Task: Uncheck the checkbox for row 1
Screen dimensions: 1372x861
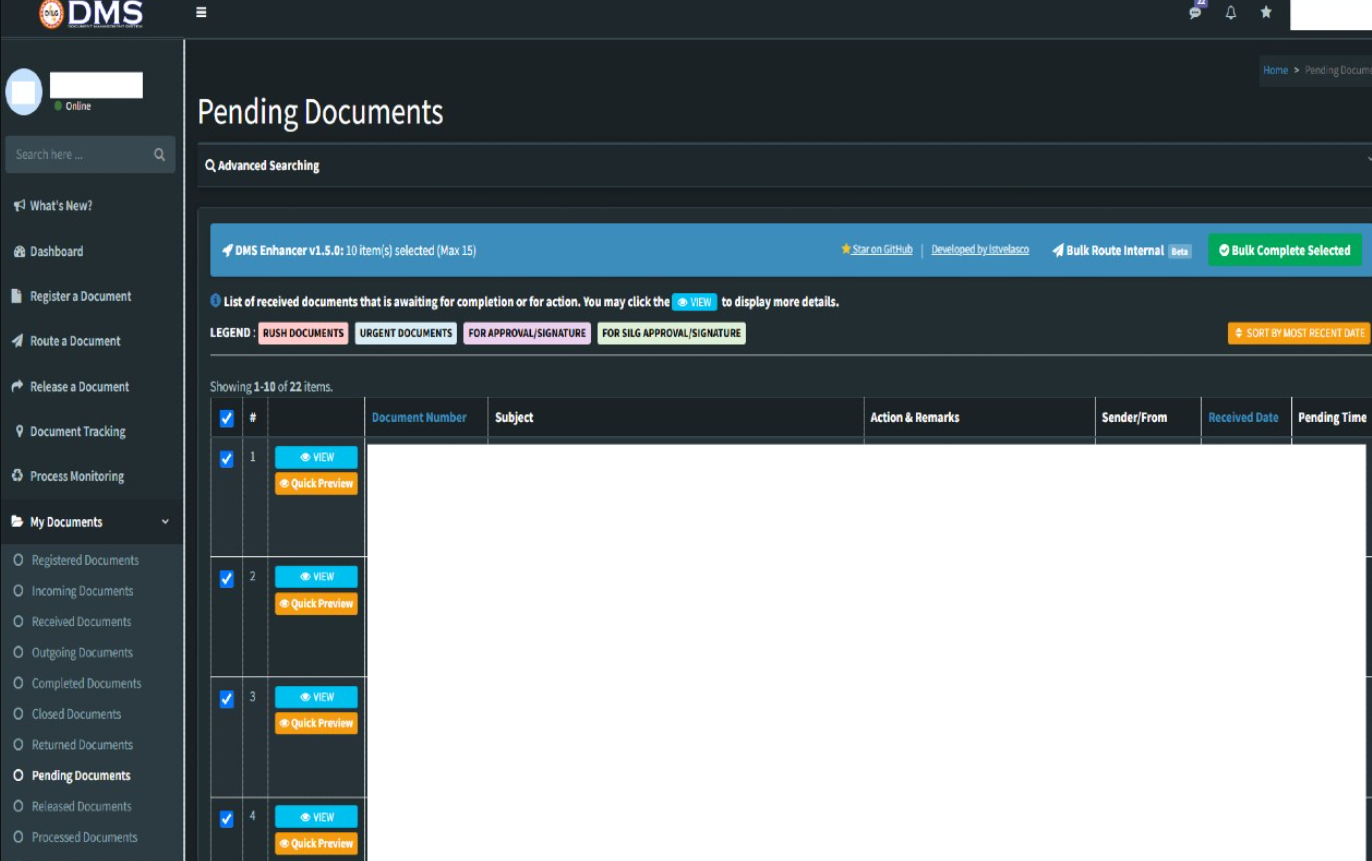Action: pyautogui.click(x=226, y=459)
